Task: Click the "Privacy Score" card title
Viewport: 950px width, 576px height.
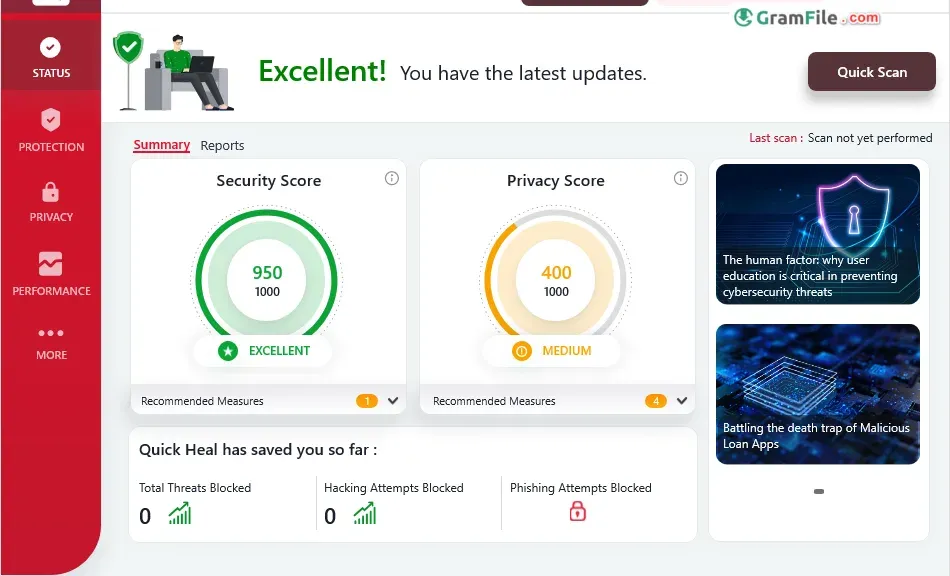Action: [x=556, y=180]
